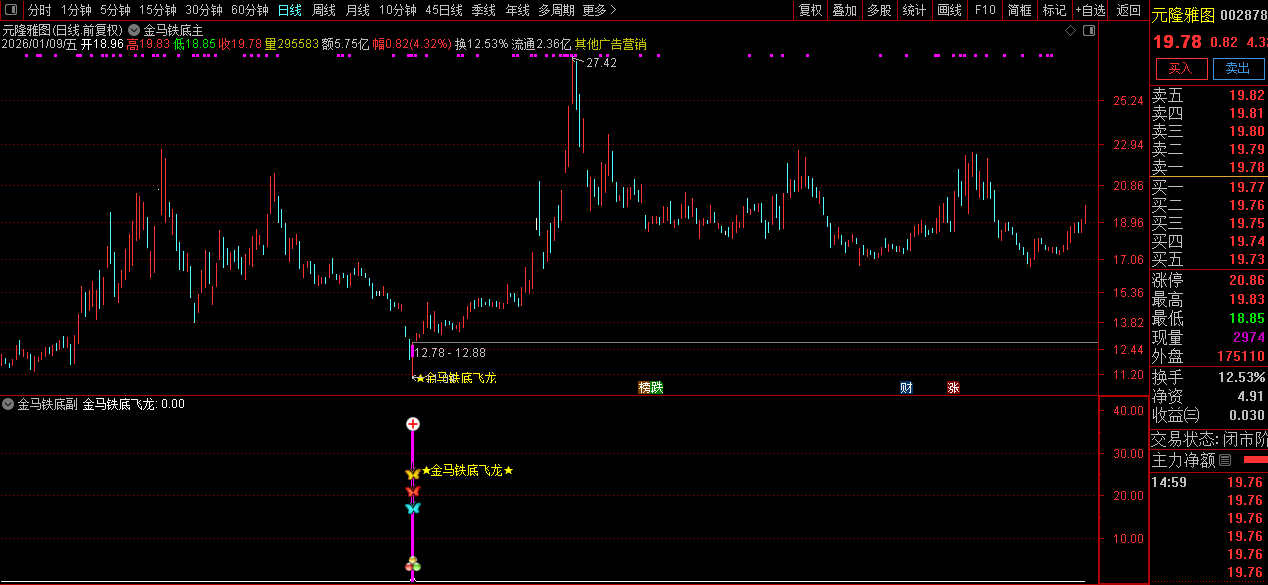Click the 买一 price 19.77
This screenshot has height=585, width=1268.
point(1246,187)
